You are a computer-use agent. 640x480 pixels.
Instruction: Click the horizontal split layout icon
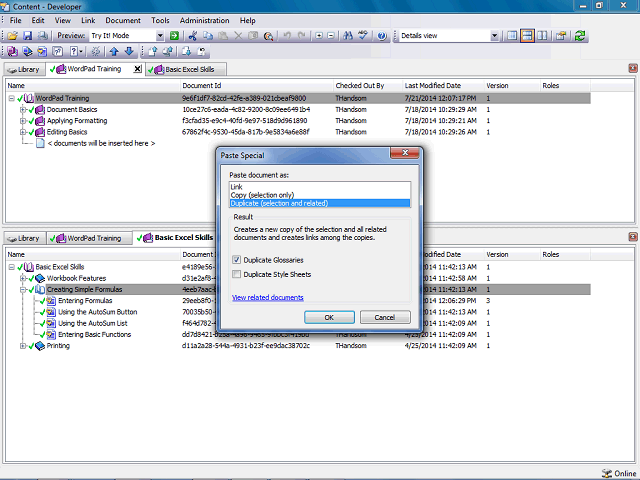pos(527,36)
